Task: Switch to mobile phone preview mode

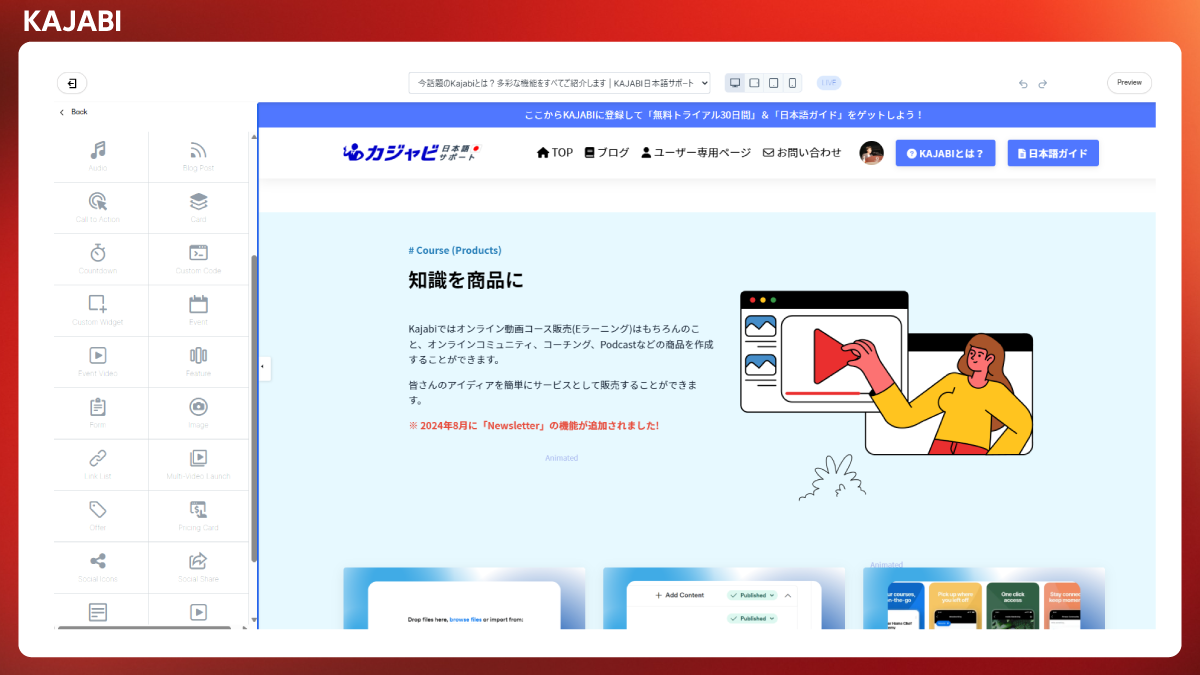Action: click(793, 83)
